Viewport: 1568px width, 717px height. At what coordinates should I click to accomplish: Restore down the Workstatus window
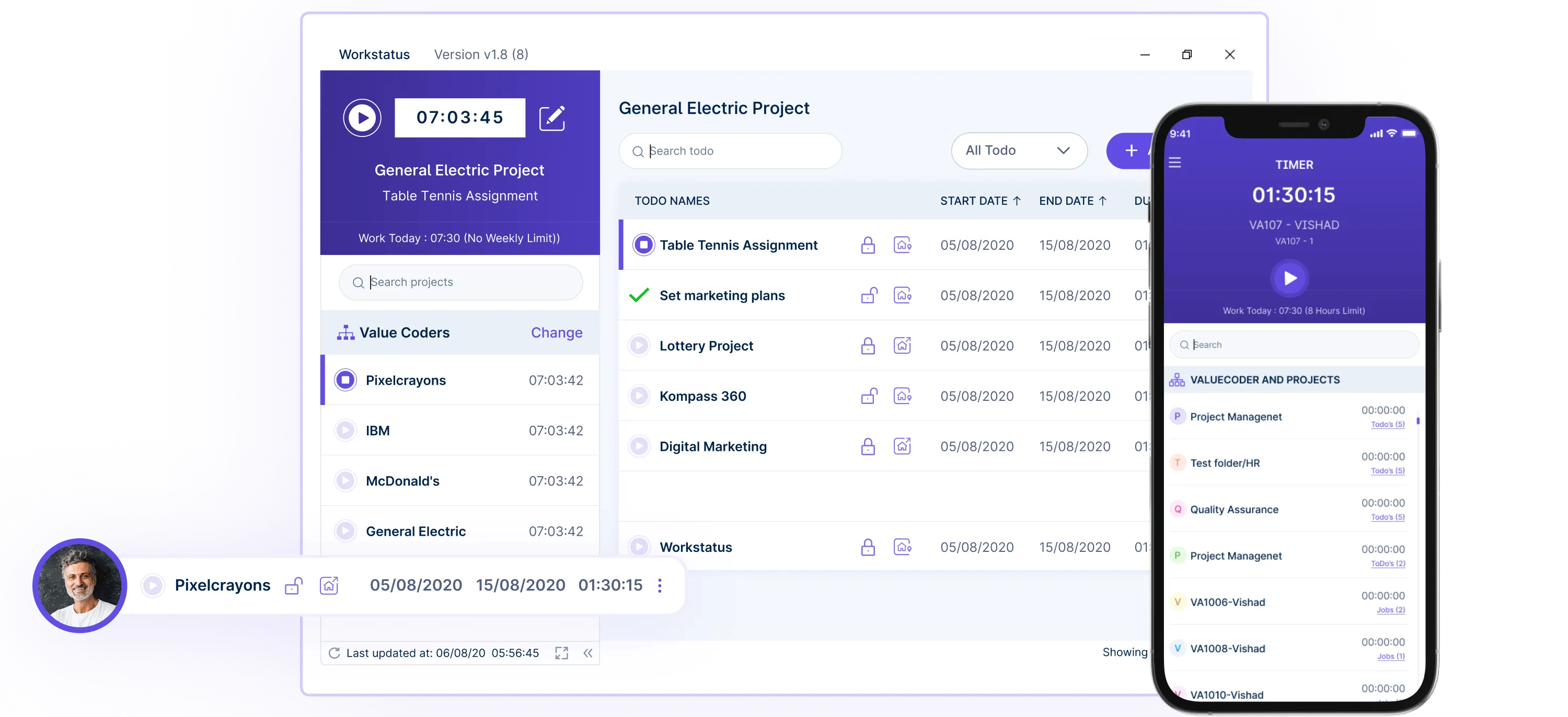[1186, 54]
